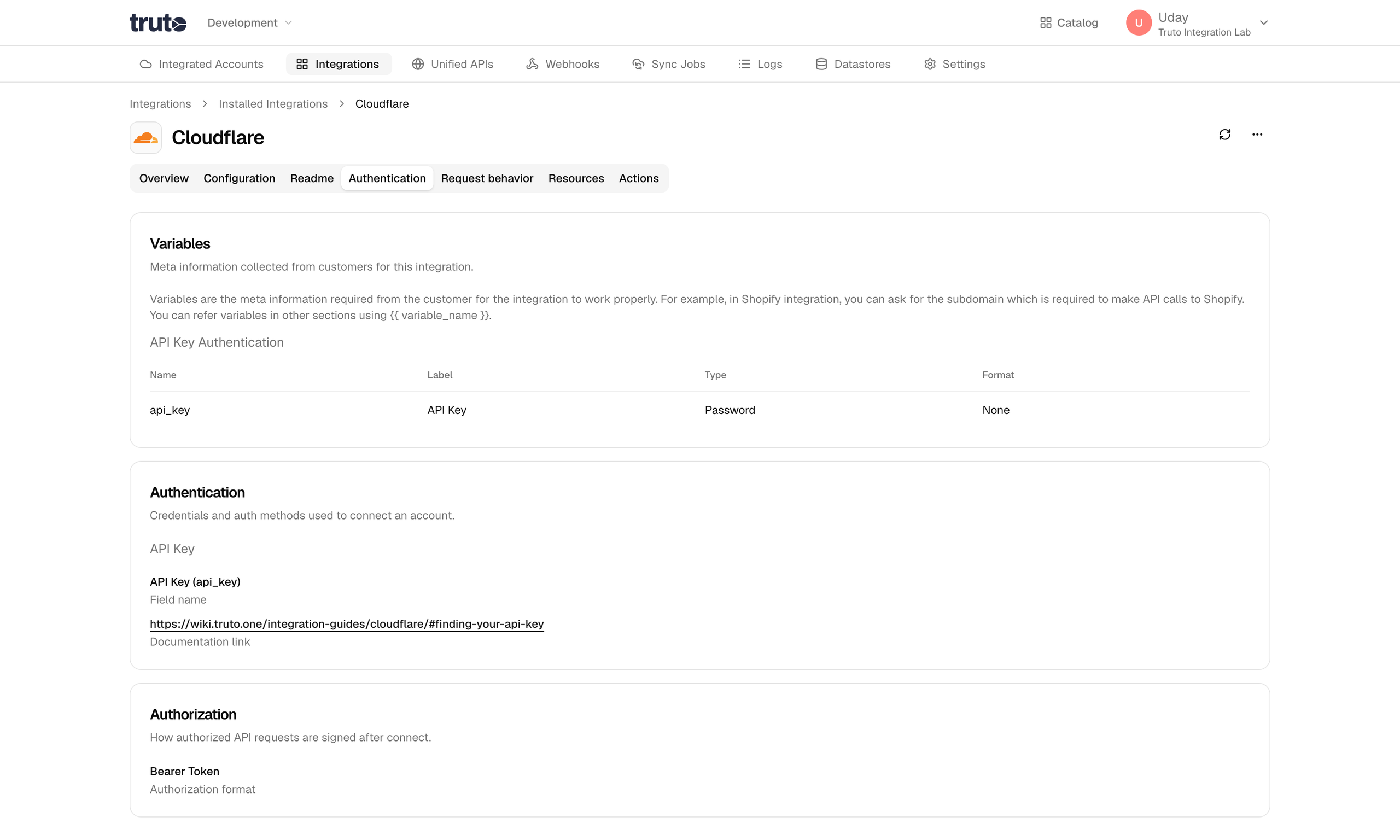
Task: Switch to the Configuration tab
Action: (x=240, y=178)
